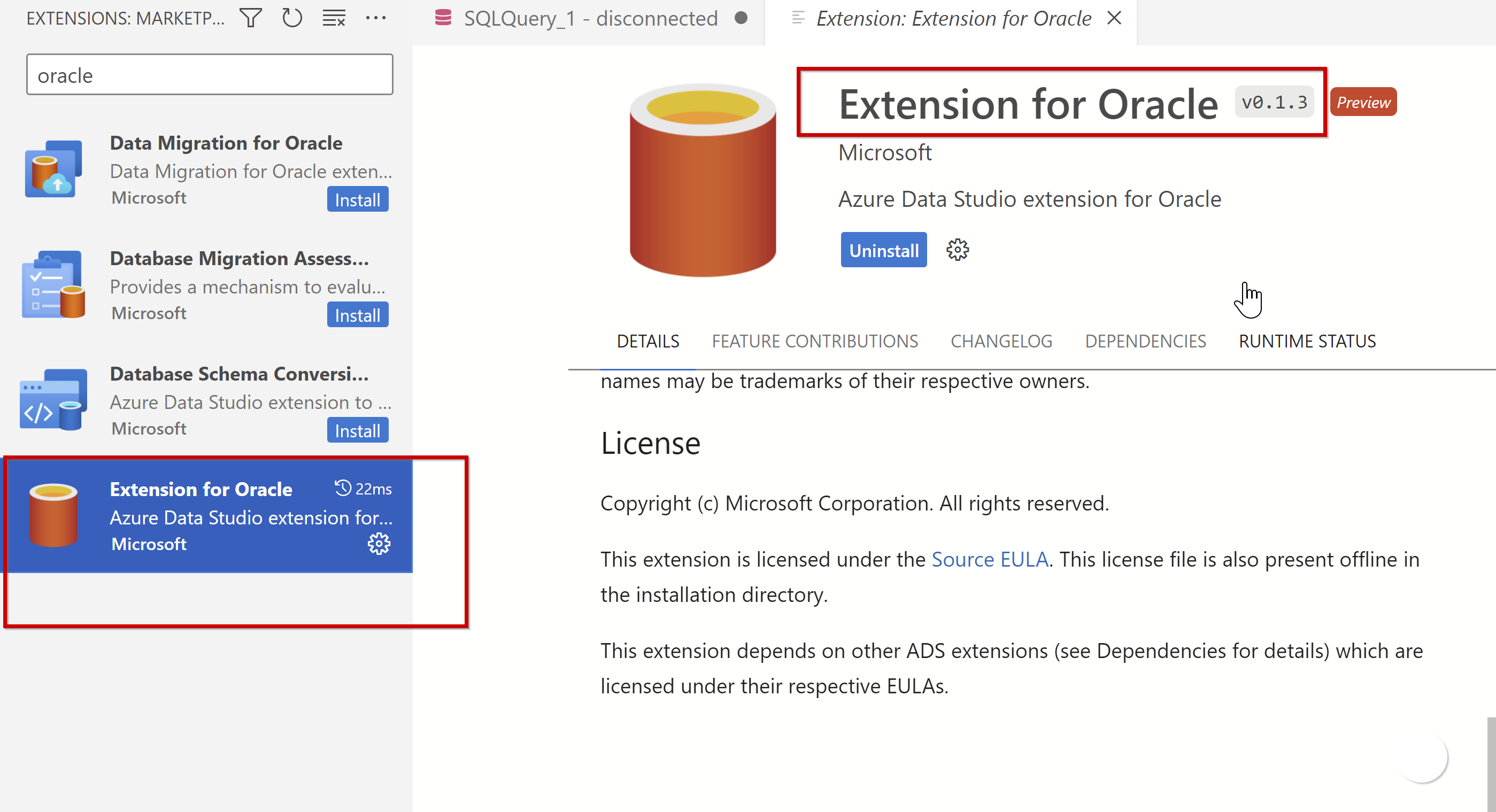Clear extensions search results icon
Screen dimensions: 1496x812
click(x=334, y=18)
